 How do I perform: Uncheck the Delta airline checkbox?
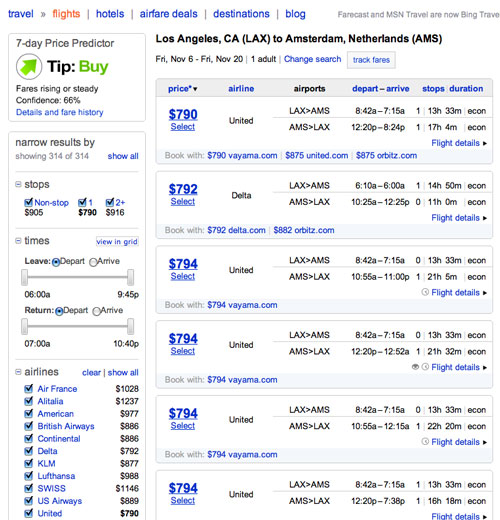coord(29,451)
